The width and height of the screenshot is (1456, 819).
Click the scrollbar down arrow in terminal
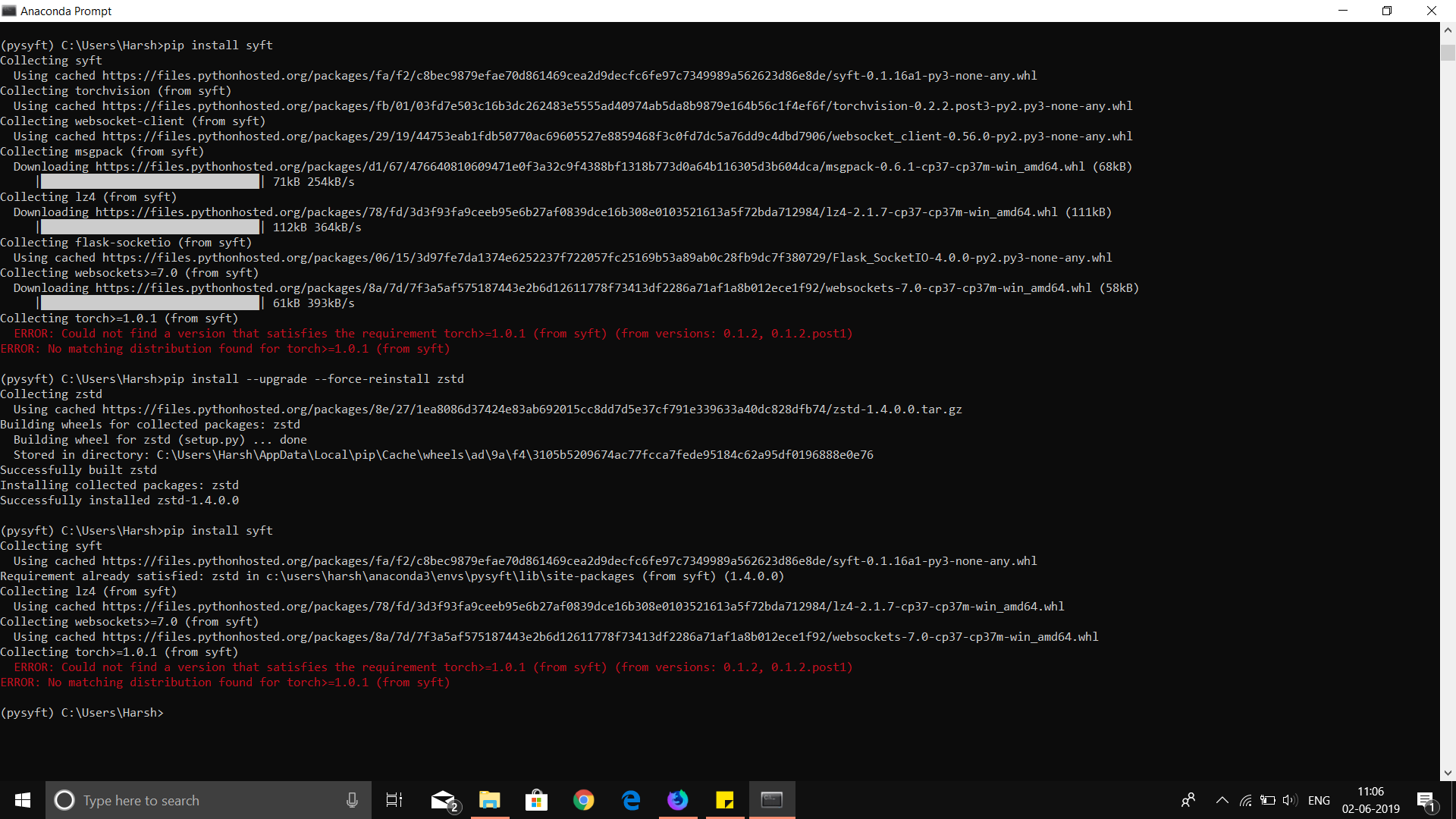tap(1448, 773)
